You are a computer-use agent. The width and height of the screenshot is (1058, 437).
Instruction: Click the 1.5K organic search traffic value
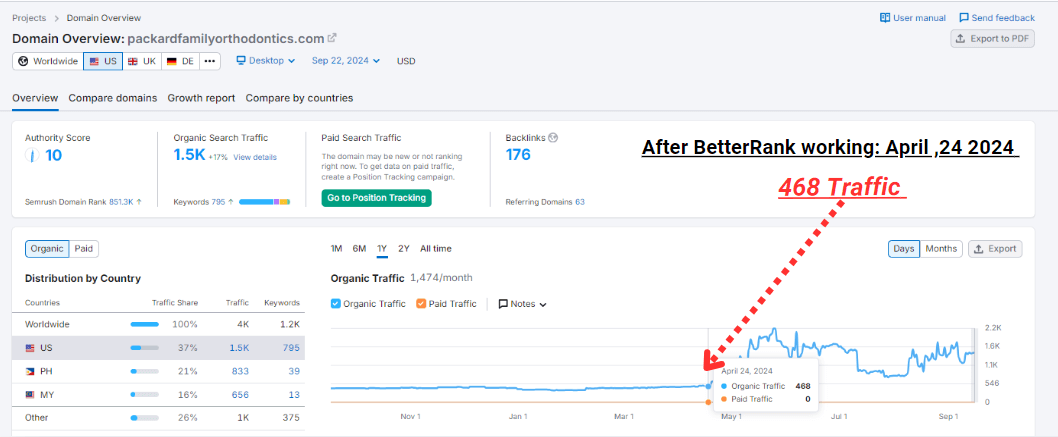click(x=188, y=155)
